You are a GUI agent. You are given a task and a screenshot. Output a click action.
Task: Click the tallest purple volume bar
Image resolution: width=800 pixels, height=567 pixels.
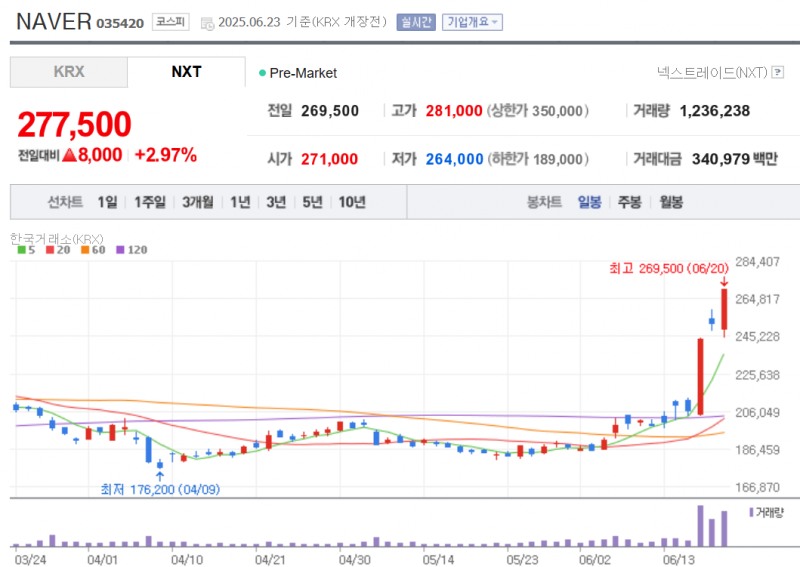coord(701,526)
